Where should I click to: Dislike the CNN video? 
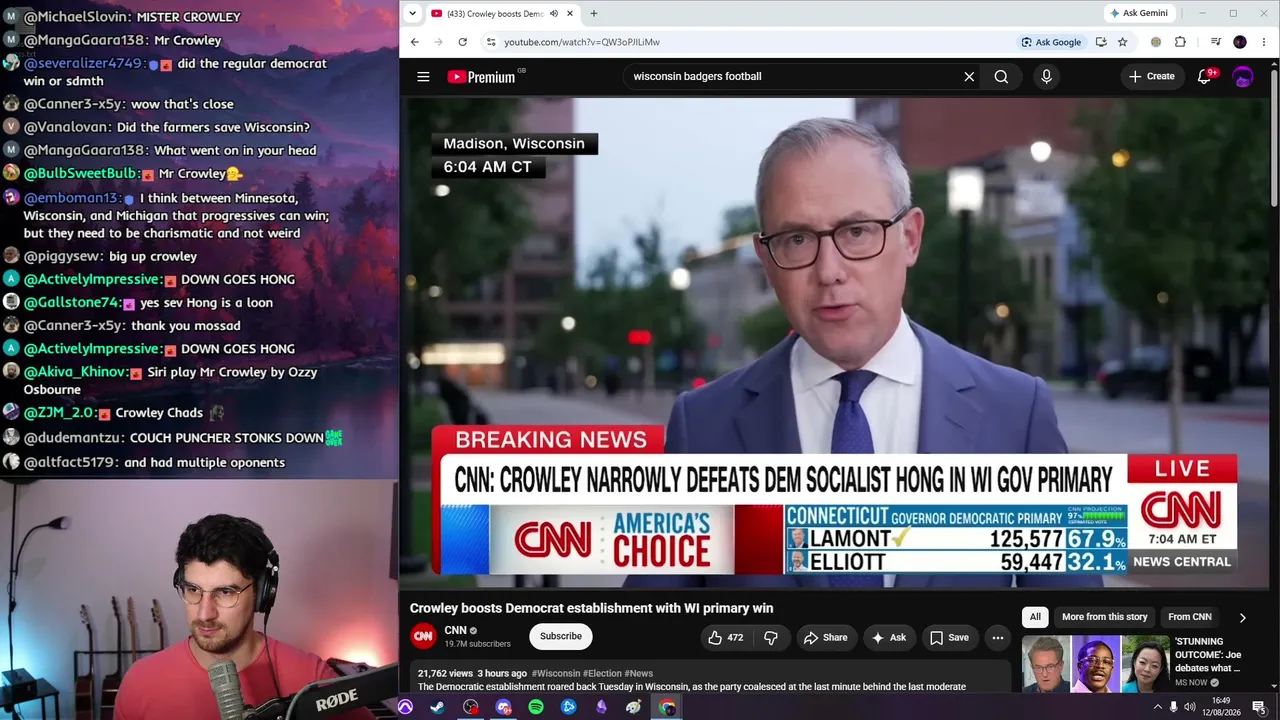tap(770, 637)
